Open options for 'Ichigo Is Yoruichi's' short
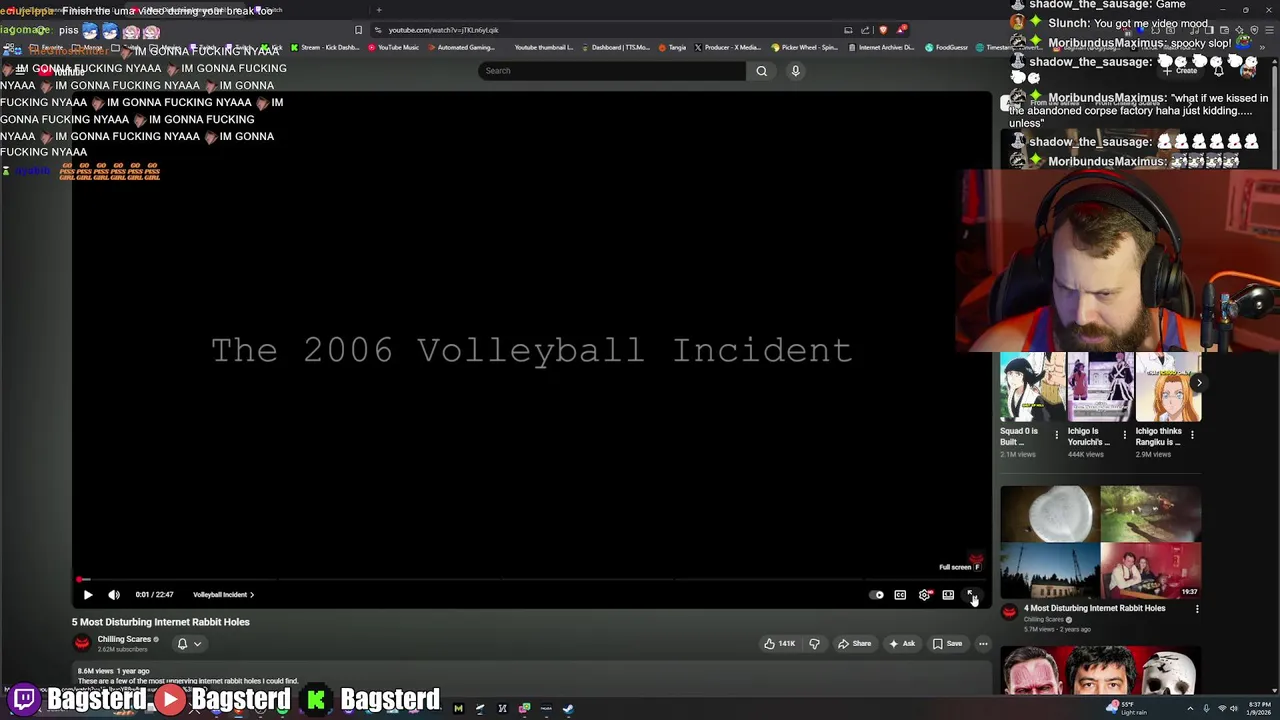Screen dimensions: 1280x720 1124,436
